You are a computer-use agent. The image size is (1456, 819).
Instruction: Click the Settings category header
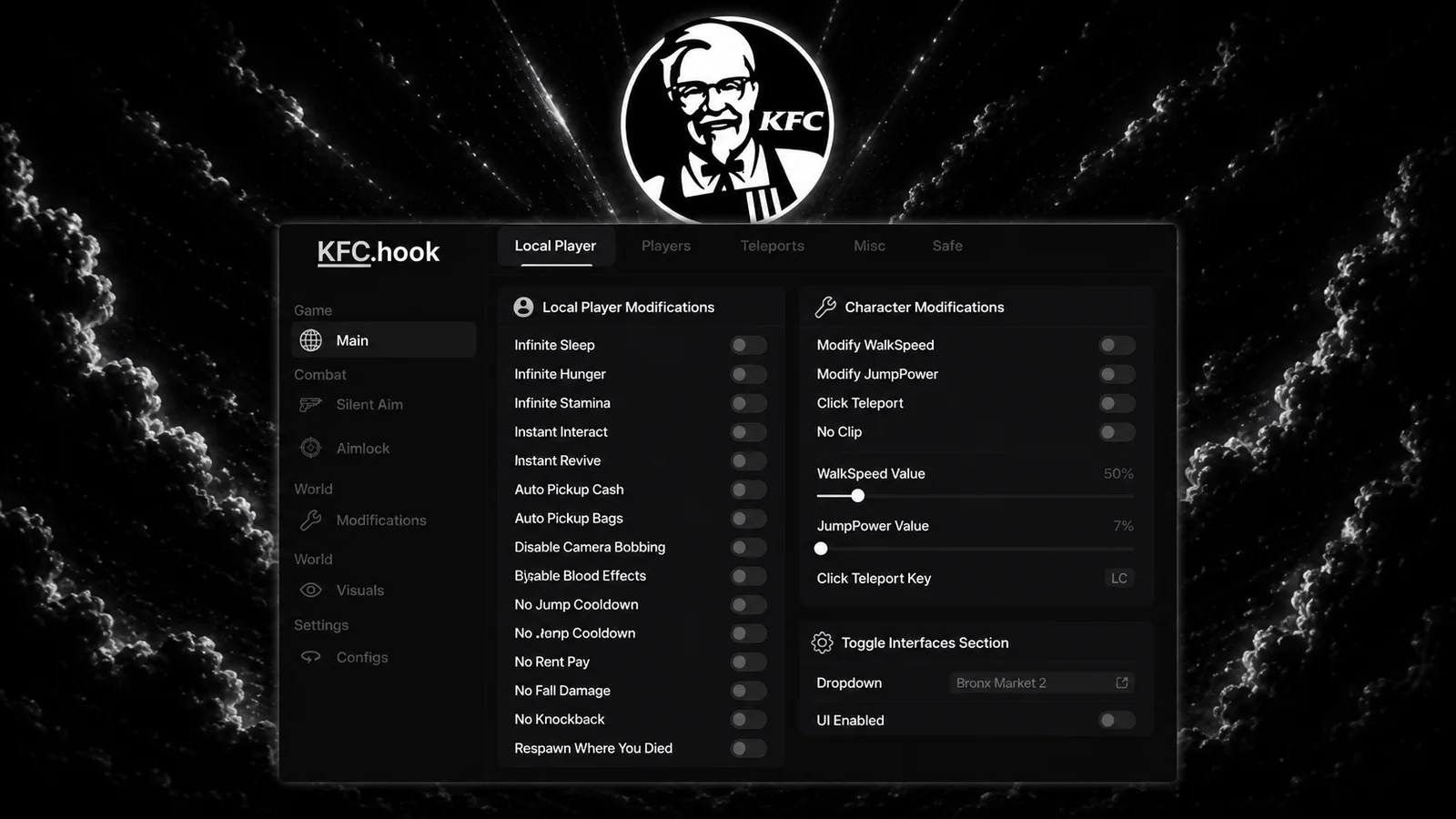[321, 625]
